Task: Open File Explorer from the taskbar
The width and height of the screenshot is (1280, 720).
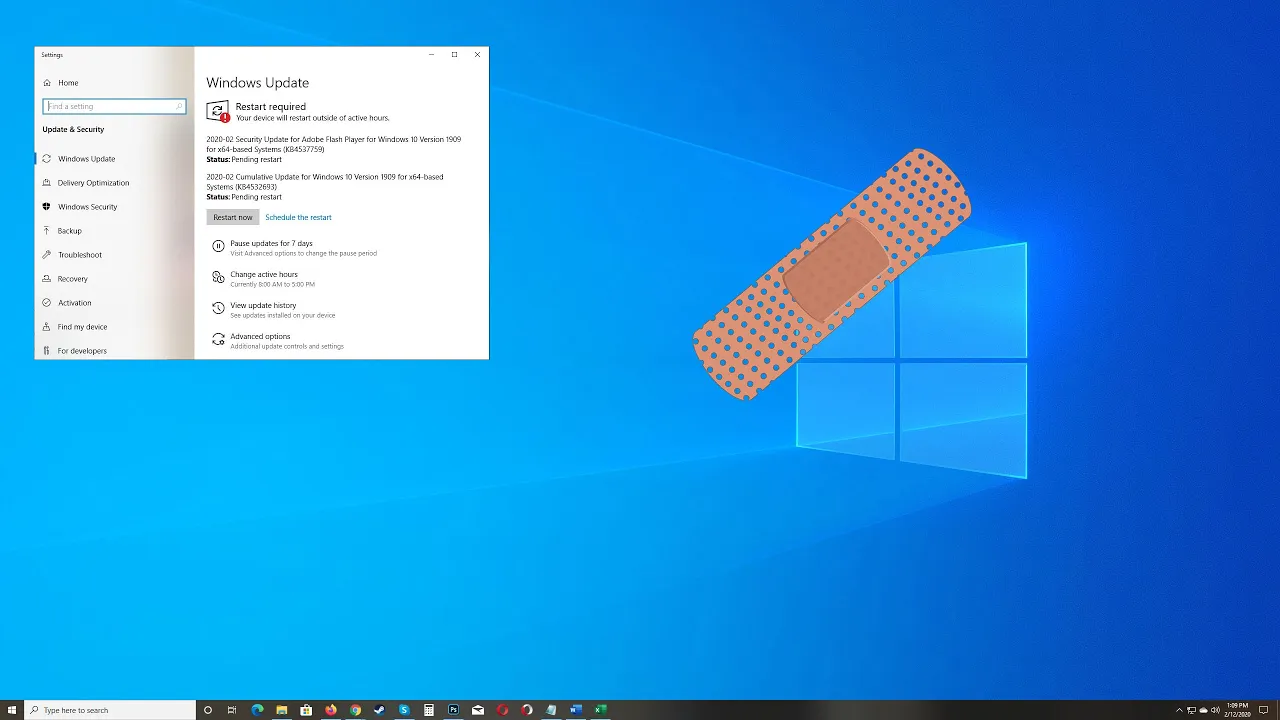Action: click(x=282, y=710)
